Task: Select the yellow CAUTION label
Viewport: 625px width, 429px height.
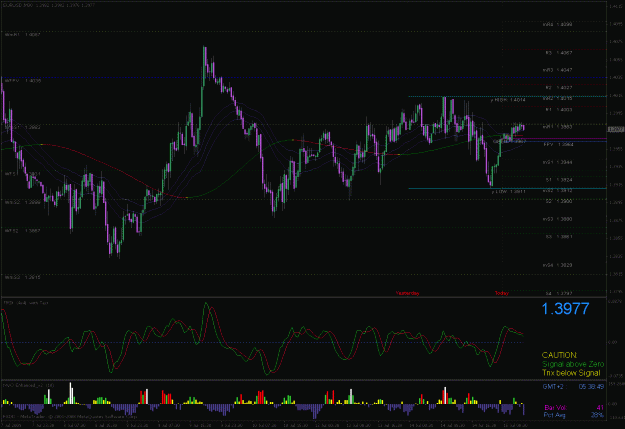Action: click(559, 355)
